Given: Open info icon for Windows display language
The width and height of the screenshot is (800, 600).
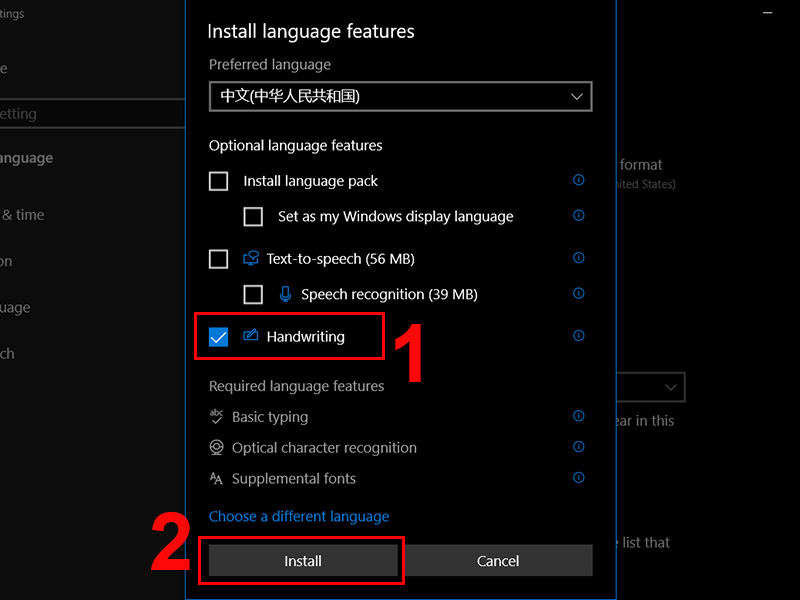Looking at the screenshot, I should point(579,215).
